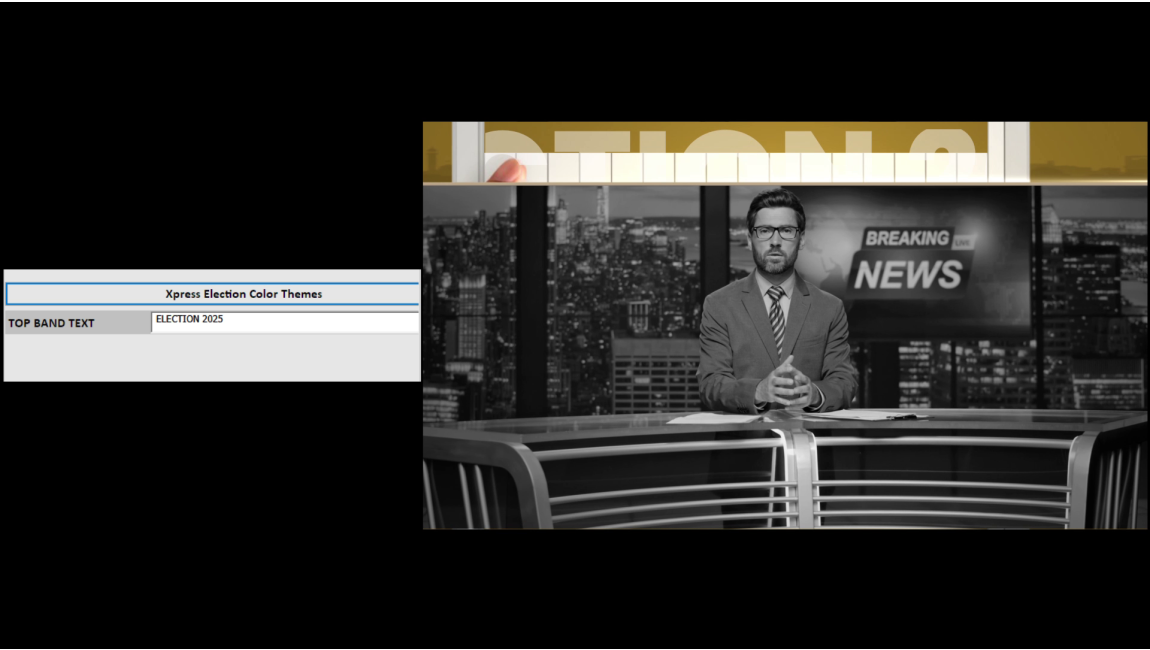Click the LIVE badge beside BREAKING text
Viewport: 1150px width, 650px height.
(962, 242)
